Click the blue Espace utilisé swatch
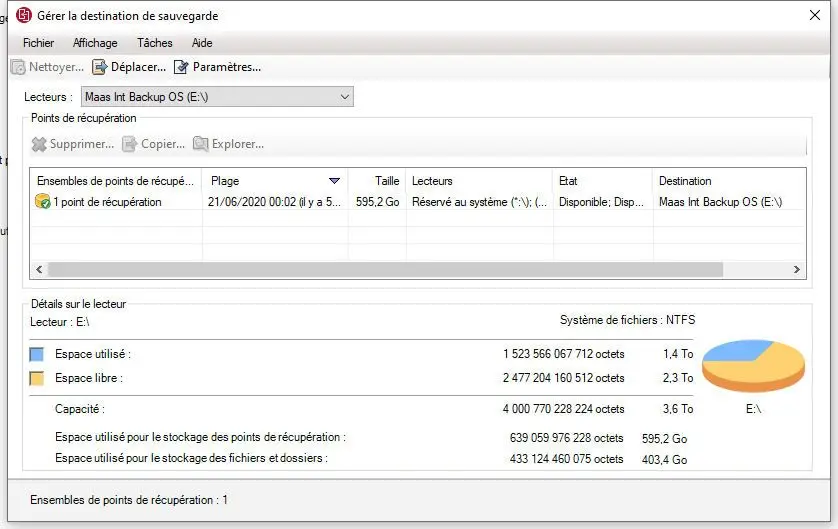 pos(36,354)
